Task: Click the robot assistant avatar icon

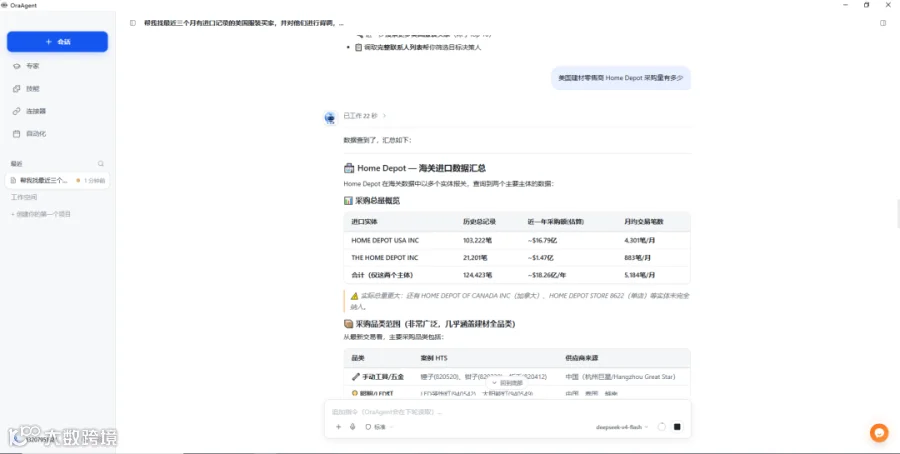Action: tap(330, 118)
